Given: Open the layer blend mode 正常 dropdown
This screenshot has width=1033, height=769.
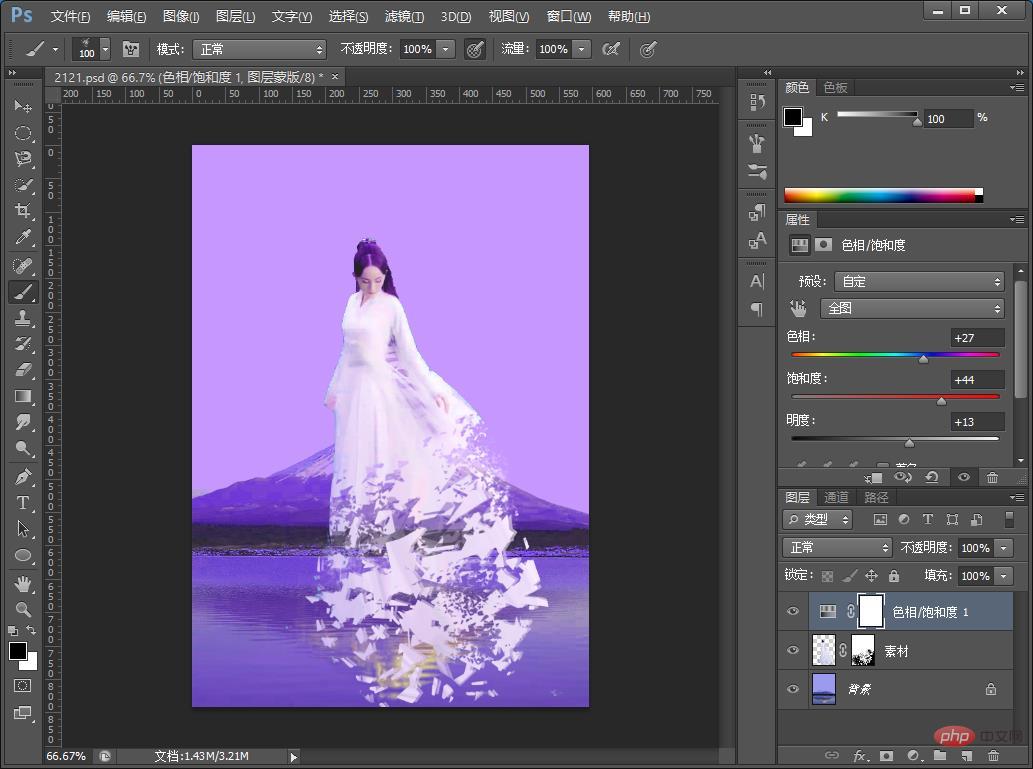Looking at the screenshot, I should [x=837, y=548].
